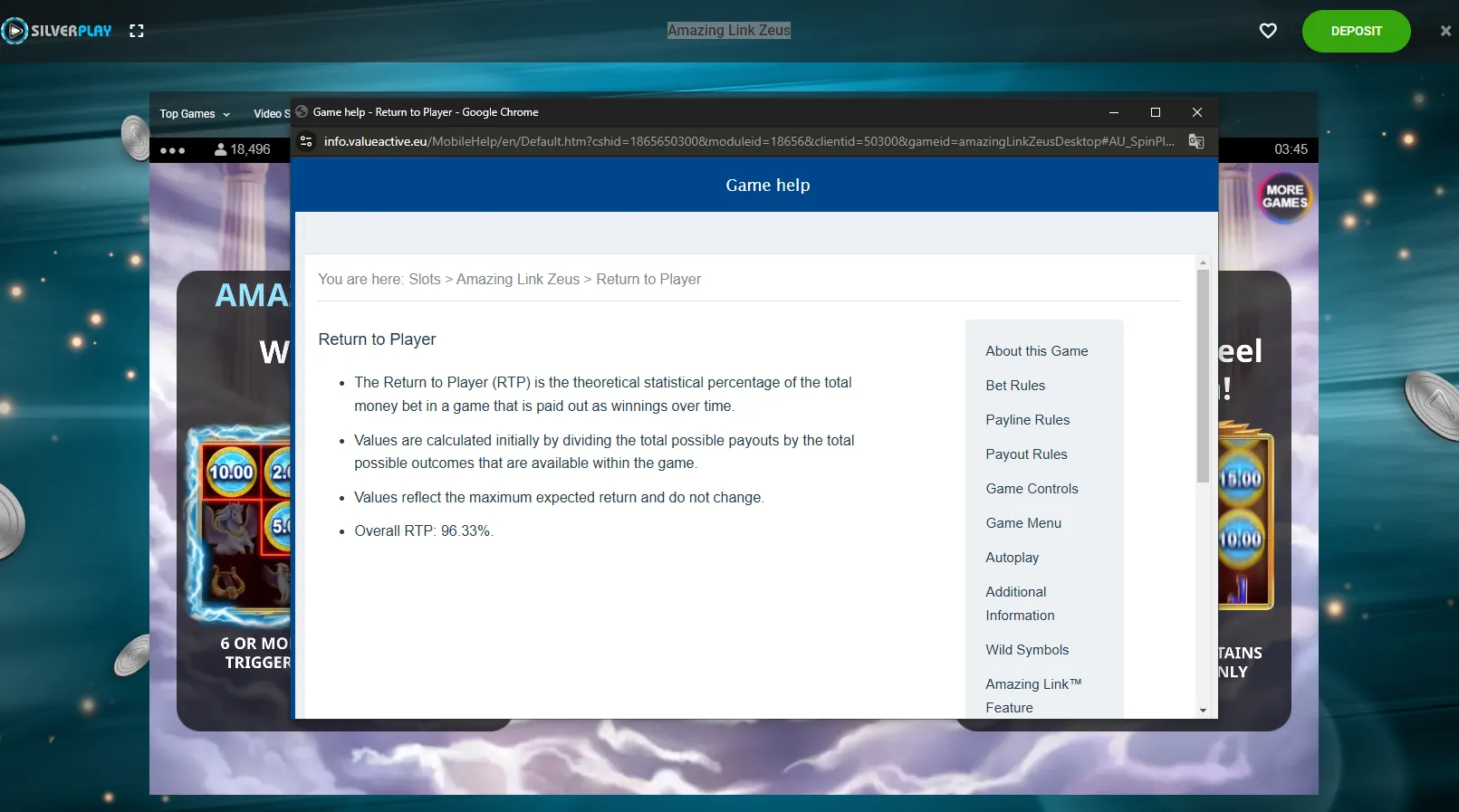
Task: Click the SilverPlay logo
Action: click(x=57, y=31)
